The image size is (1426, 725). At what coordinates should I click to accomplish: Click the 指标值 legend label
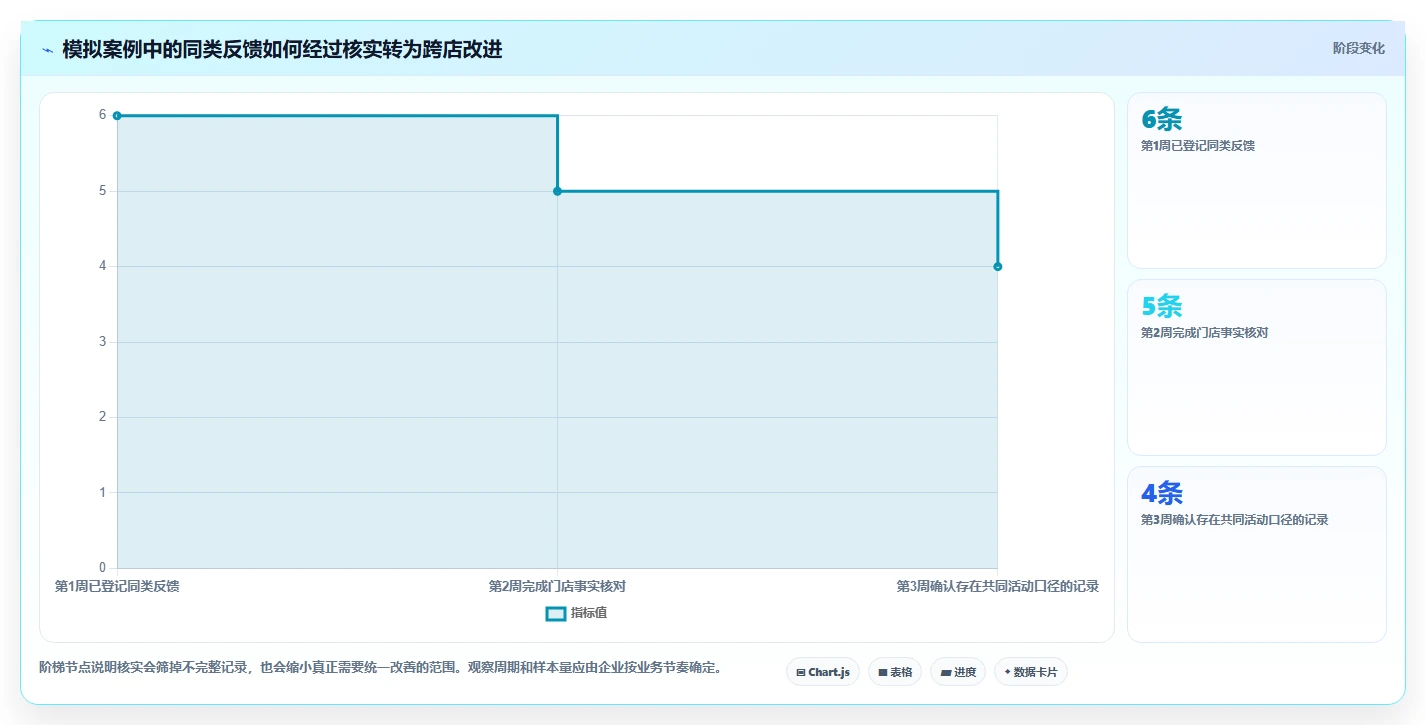(x=589, y=613)
